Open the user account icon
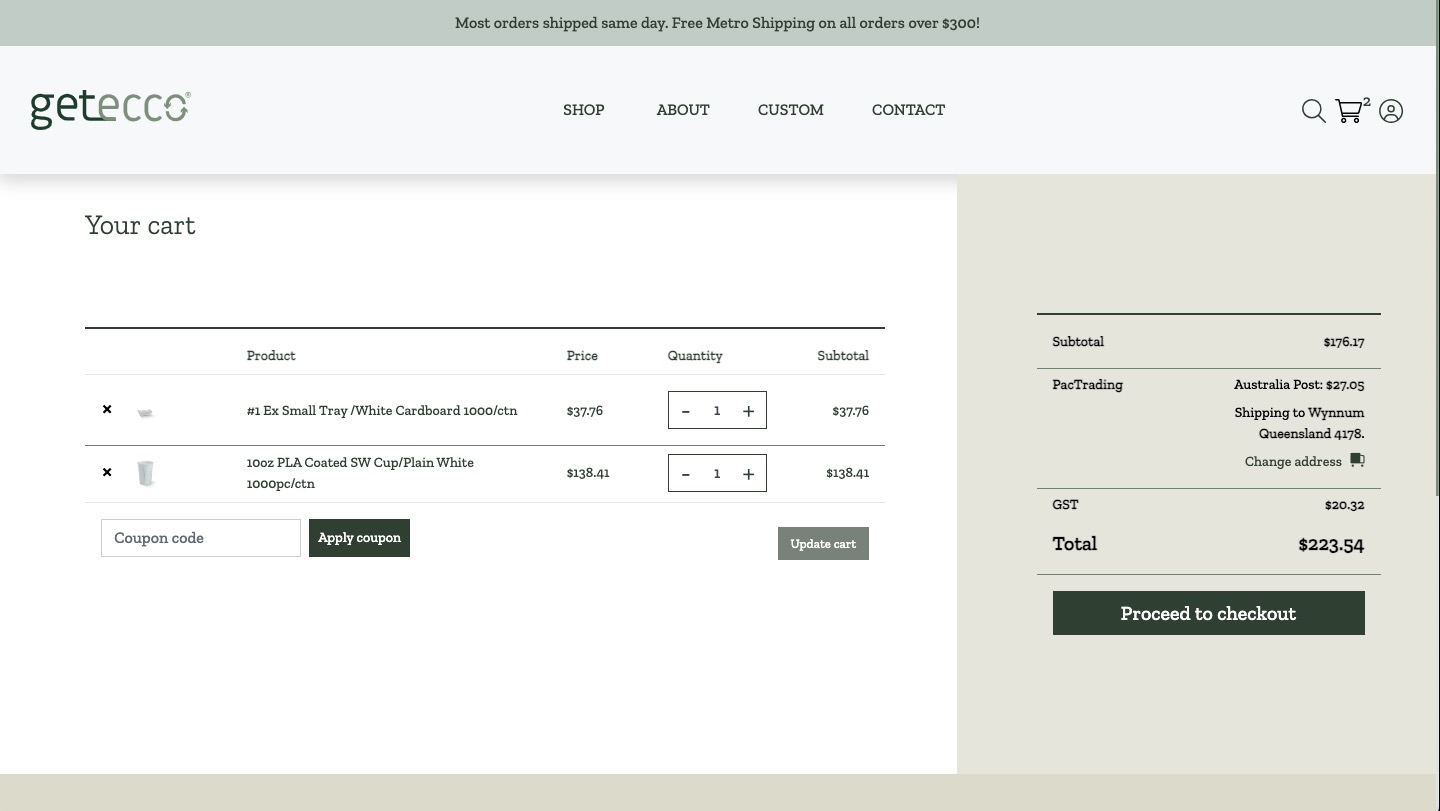The width and height of the screenshot is (1440, 811). point(1391,111)
